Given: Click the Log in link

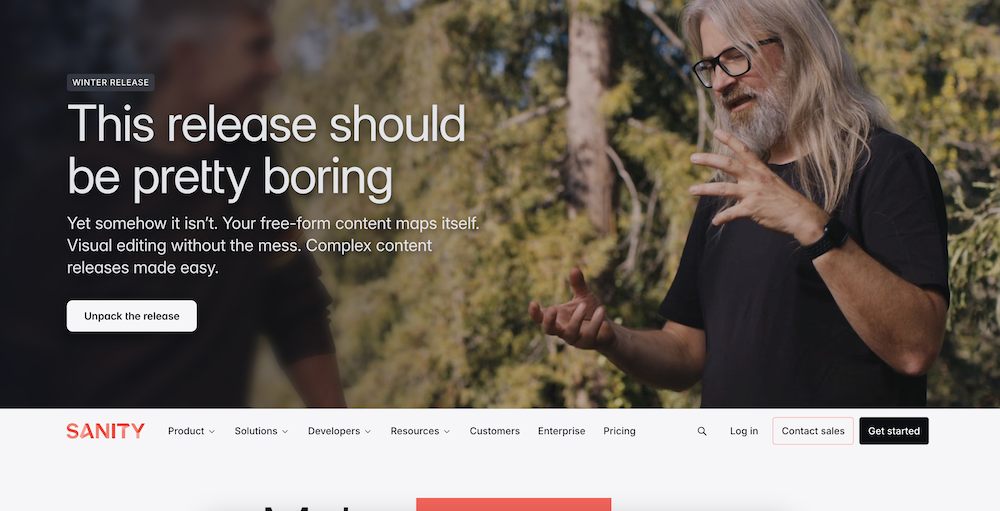Looking at the screenshot, I should coord(744,431).
